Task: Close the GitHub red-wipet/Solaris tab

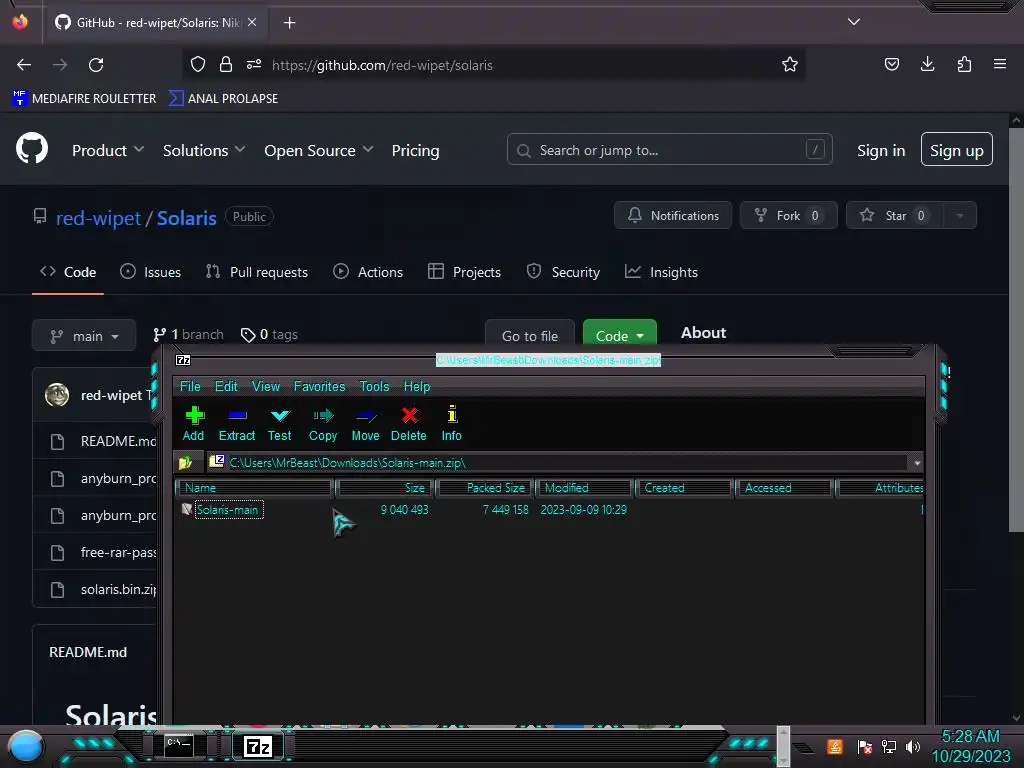Action: tap(252, 22)
